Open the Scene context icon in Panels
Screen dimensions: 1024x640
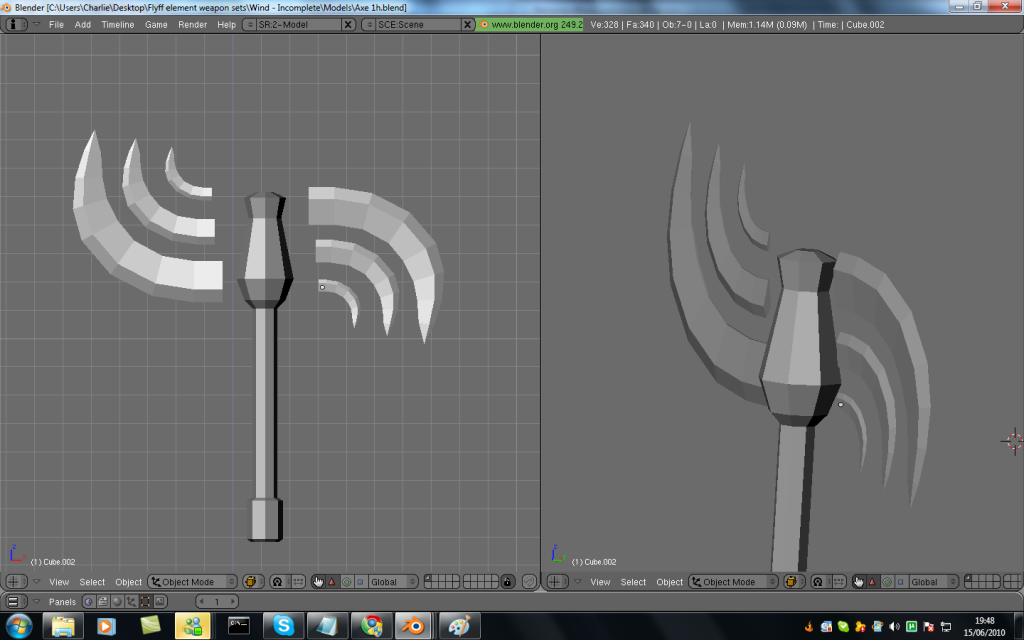point(160,601)
